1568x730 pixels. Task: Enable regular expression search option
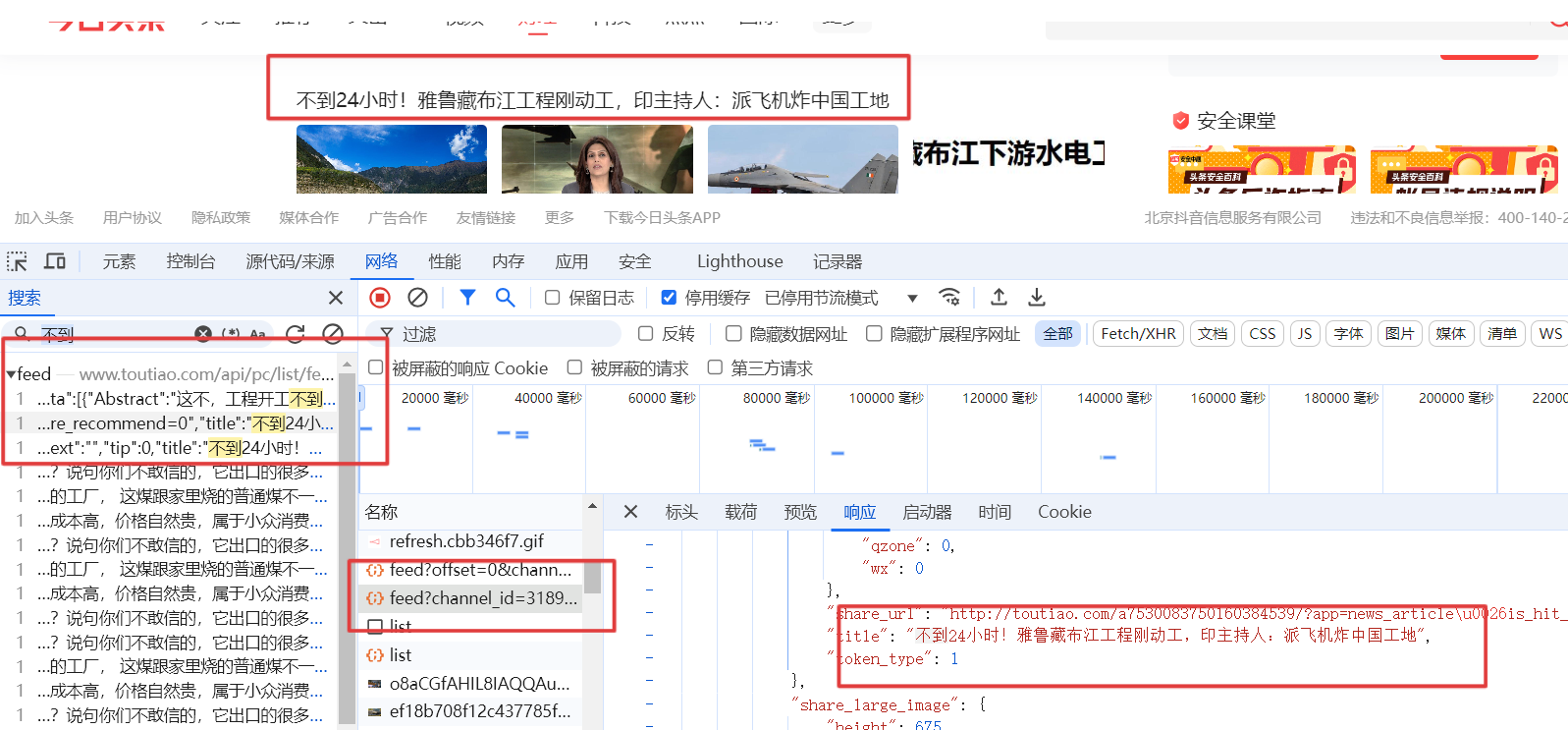click(231, 334)
